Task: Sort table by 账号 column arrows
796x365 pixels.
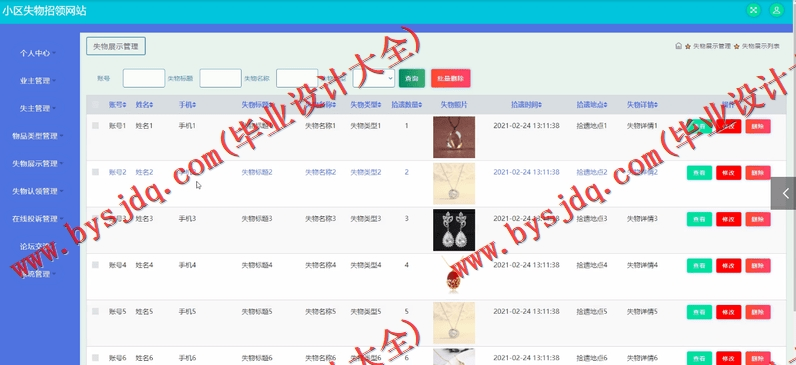Action: [124, 105]
